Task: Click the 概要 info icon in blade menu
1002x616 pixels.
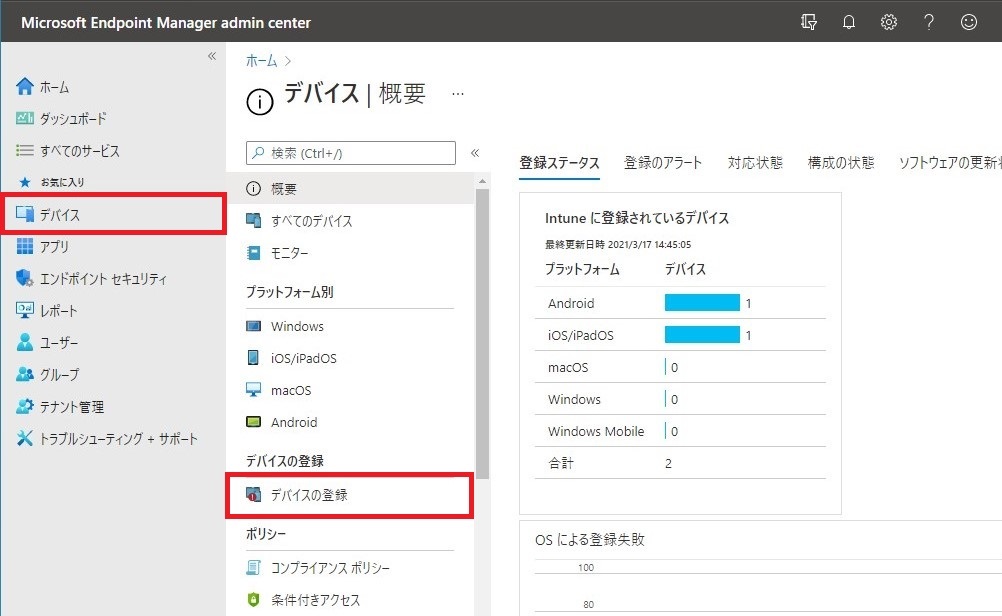Action: coord(253,189)
